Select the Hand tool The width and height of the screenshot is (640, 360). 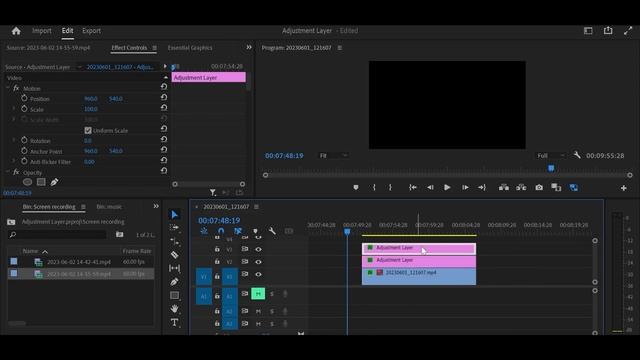tap(174, 309)
